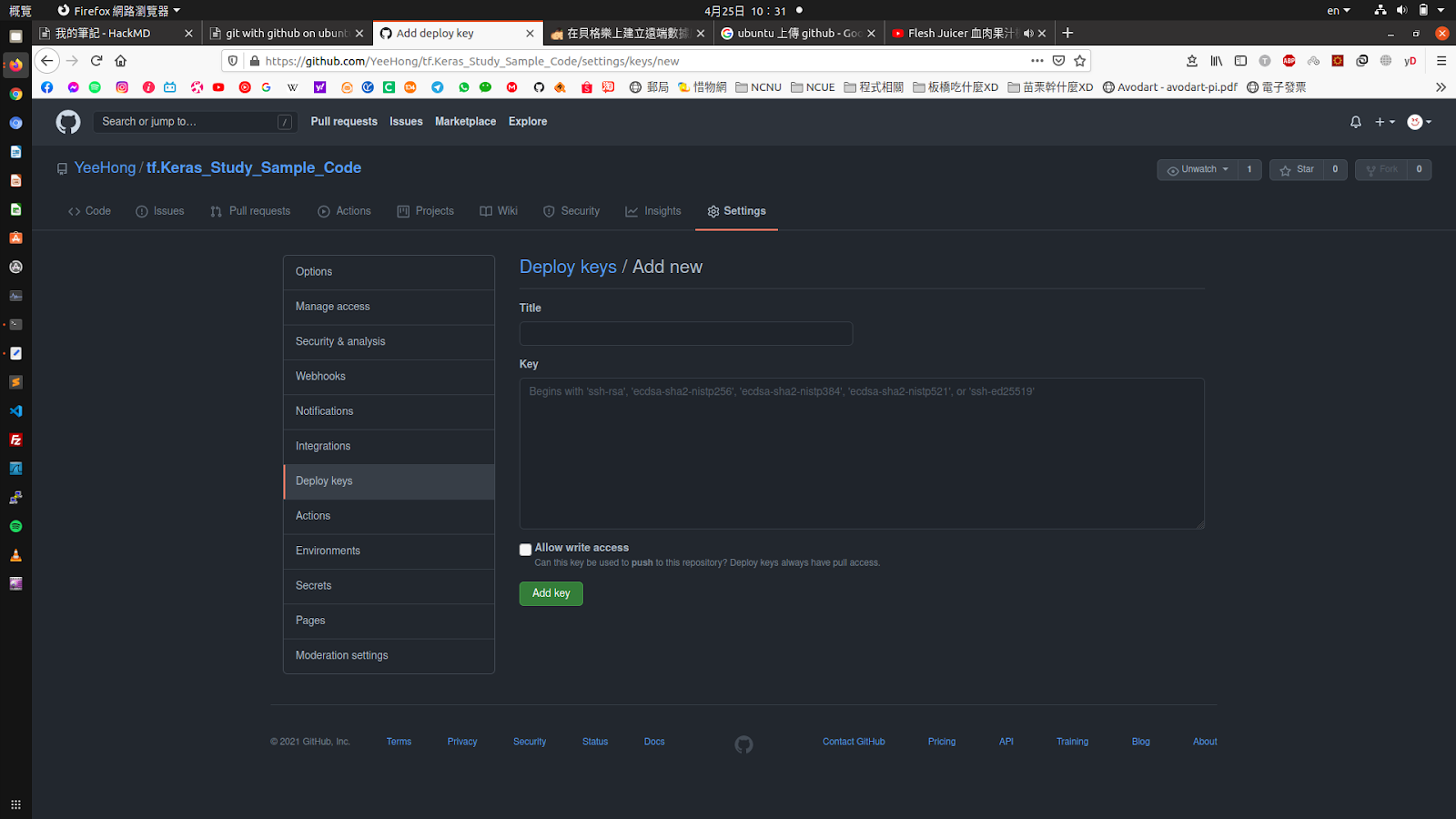Image resolution: width=1456 pixels, height=819 pixels.
Task: Open the WhatsApp bookmark icon
Action: click(464, 87)
